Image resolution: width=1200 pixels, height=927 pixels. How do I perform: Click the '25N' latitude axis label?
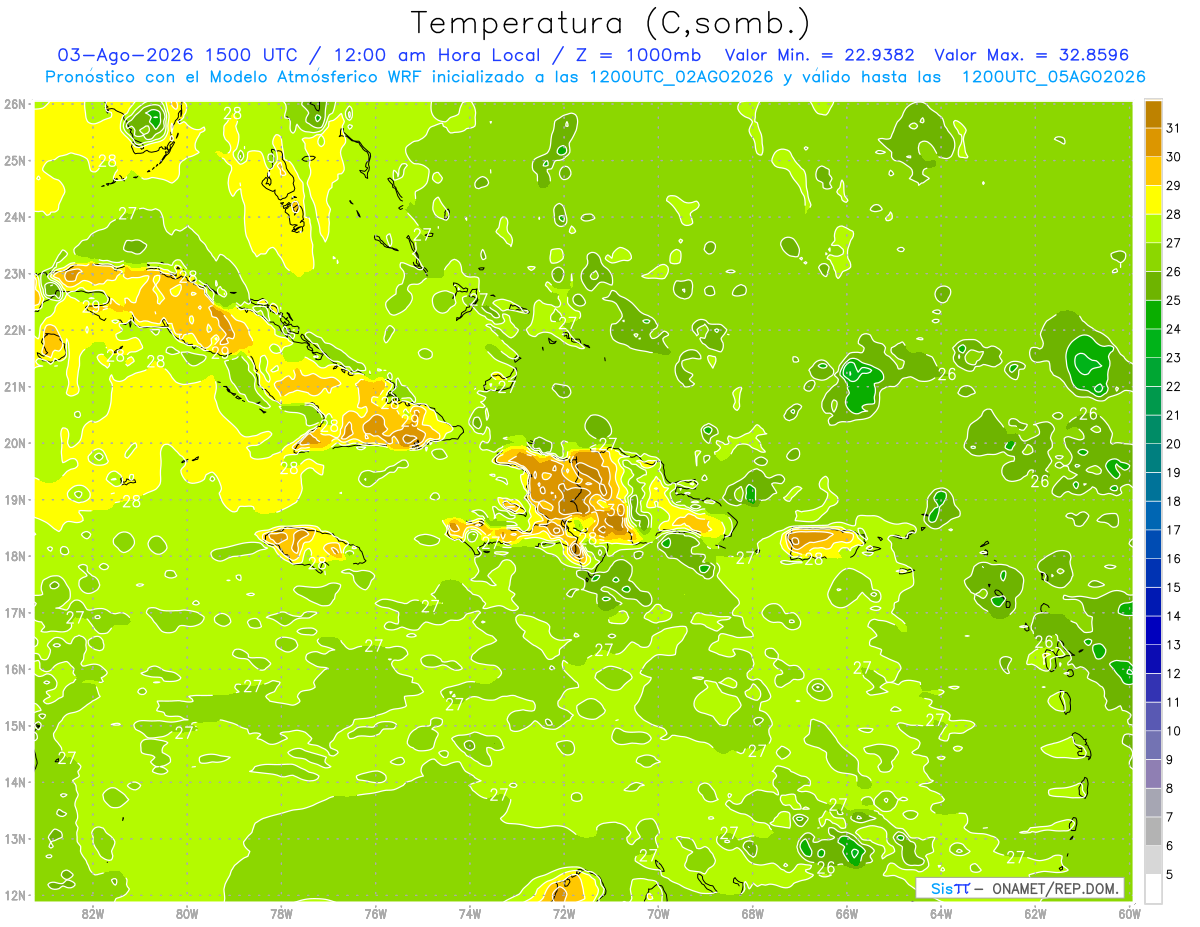click(14, 160)
